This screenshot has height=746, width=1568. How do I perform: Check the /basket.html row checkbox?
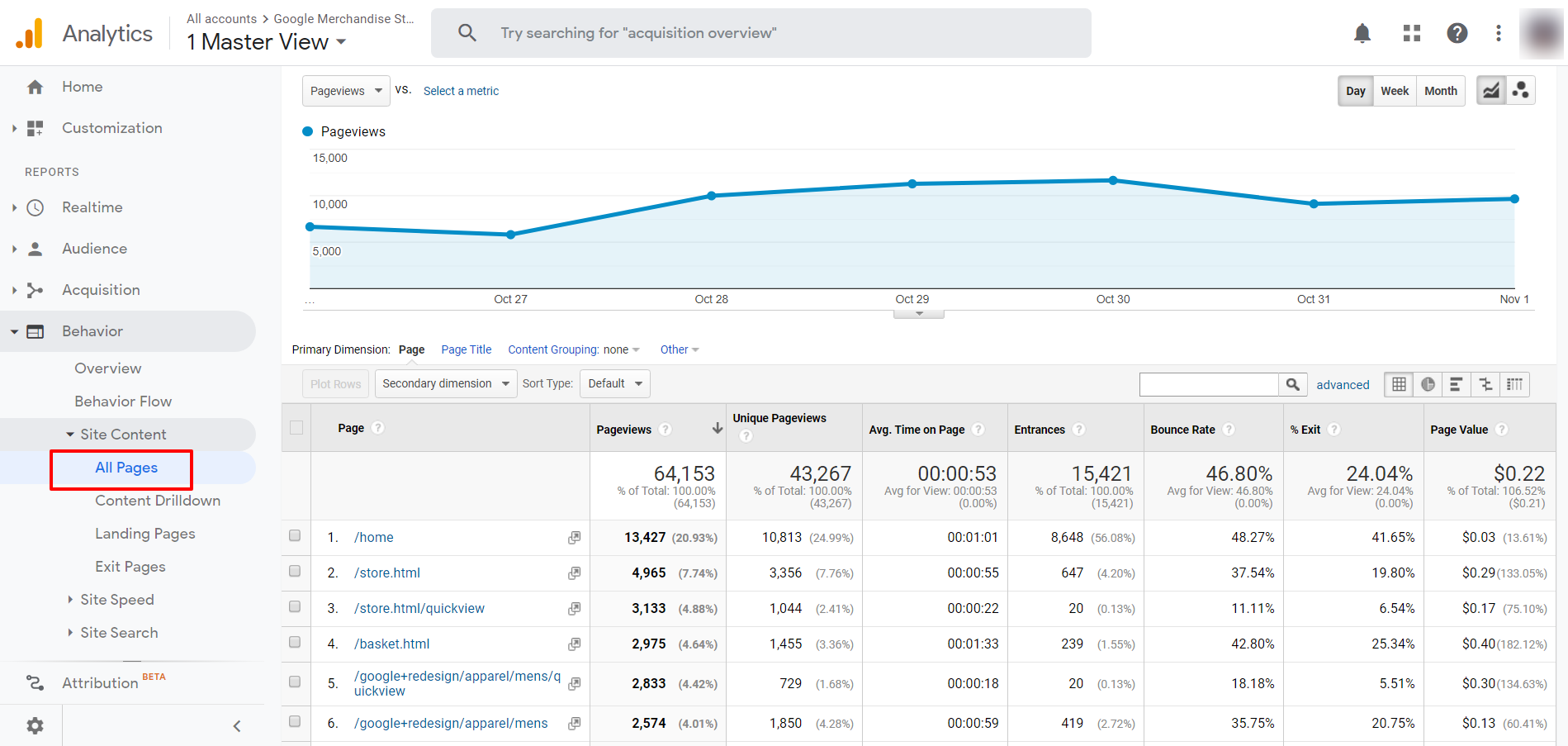[295, 642]
